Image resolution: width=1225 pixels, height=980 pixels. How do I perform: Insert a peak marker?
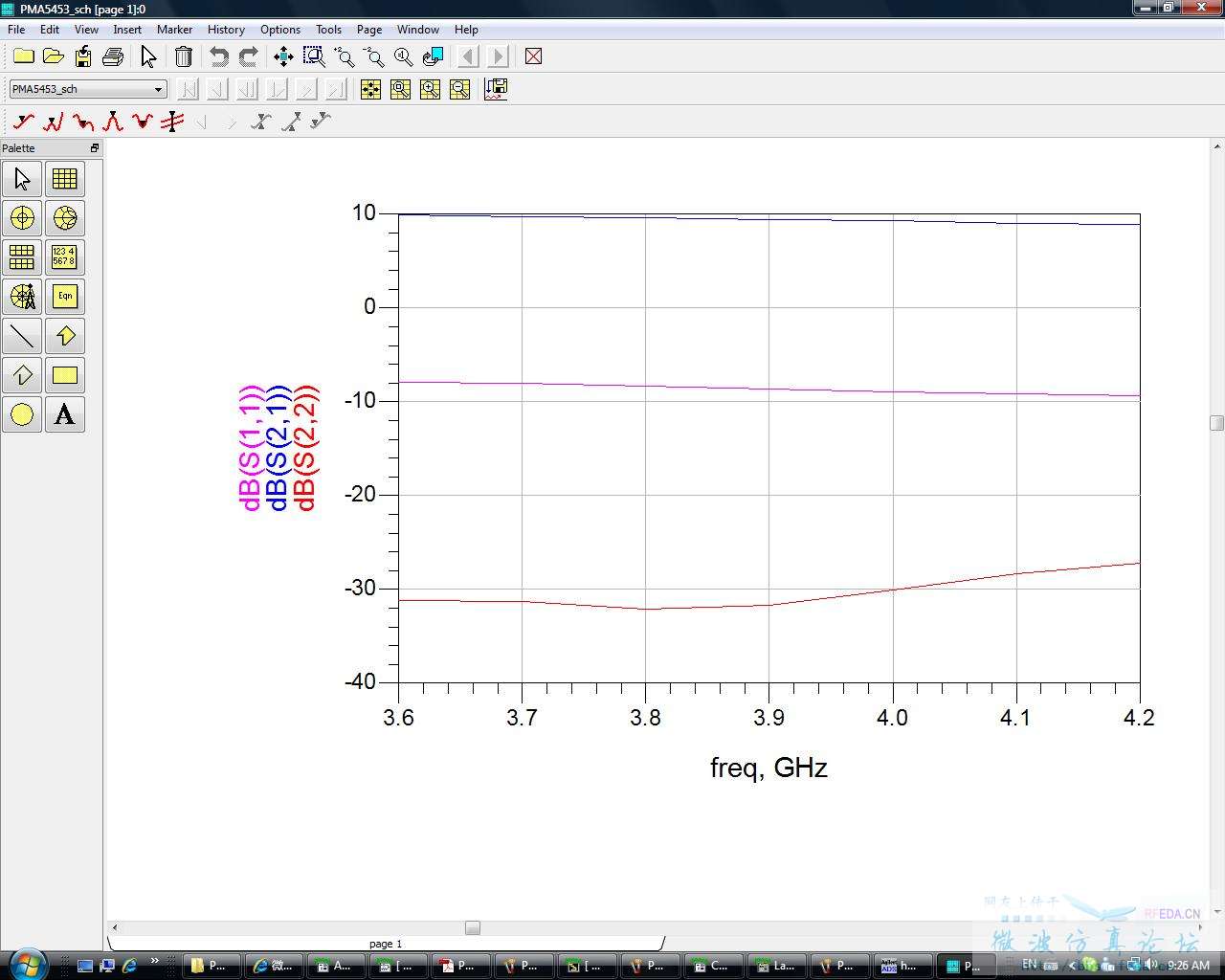click(x=54, y=122)
